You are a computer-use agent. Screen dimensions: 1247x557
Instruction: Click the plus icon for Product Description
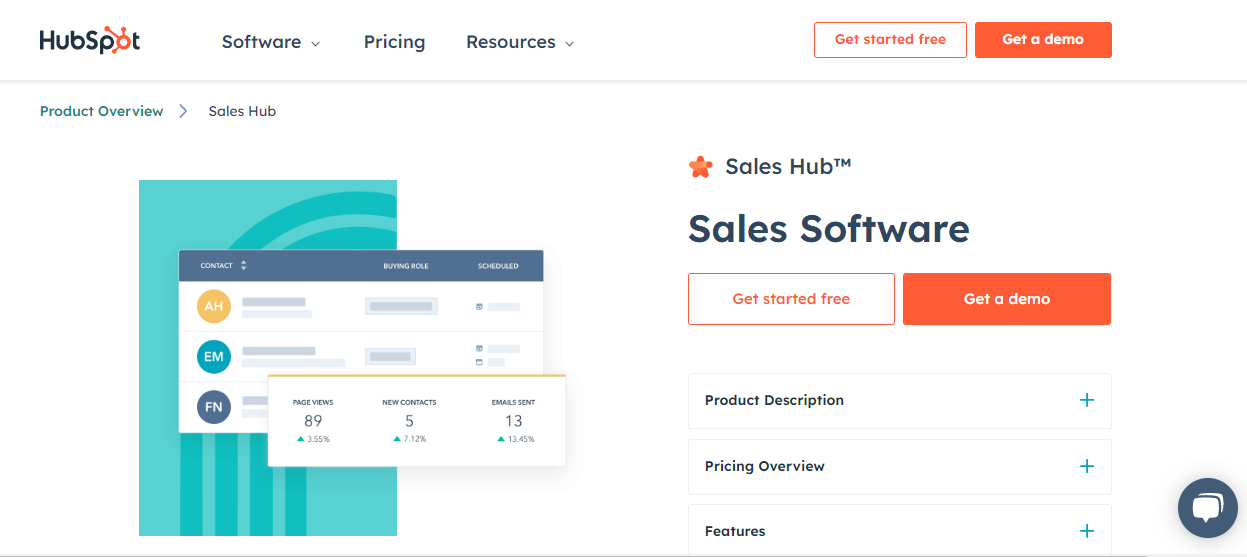click(1087, 400)
